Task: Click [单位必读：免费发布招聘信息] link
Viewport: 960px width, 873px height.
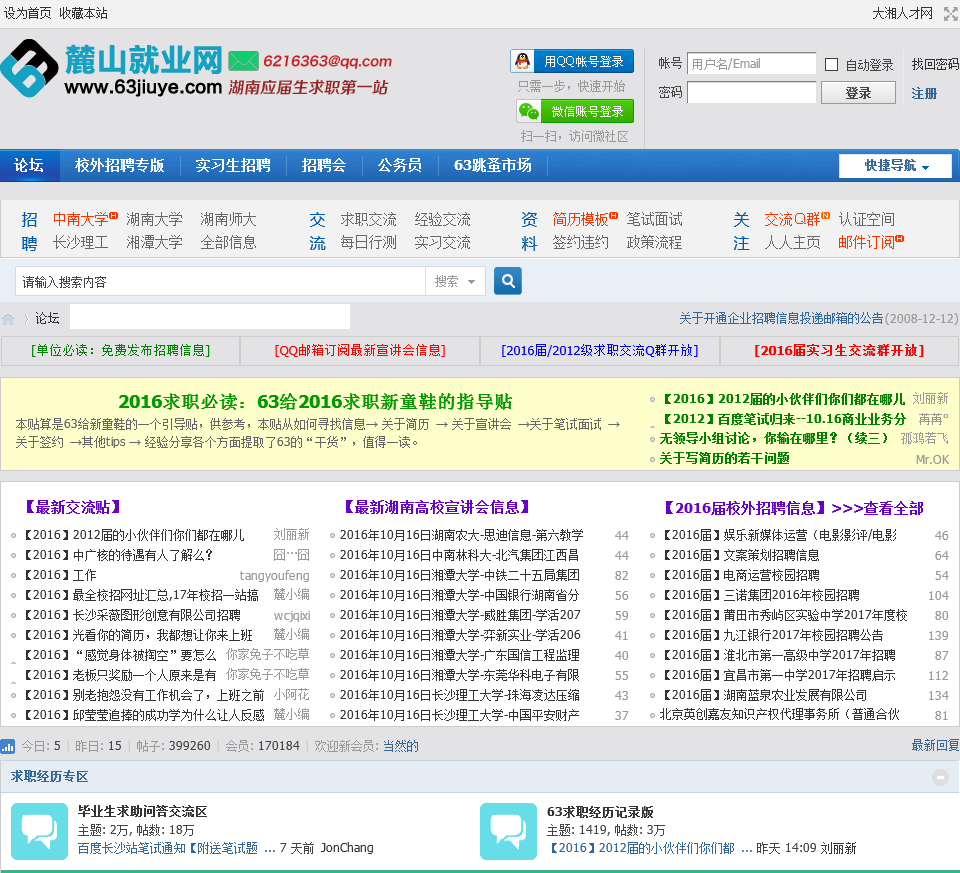Action: pyautogui.click(x=121, y=350)
